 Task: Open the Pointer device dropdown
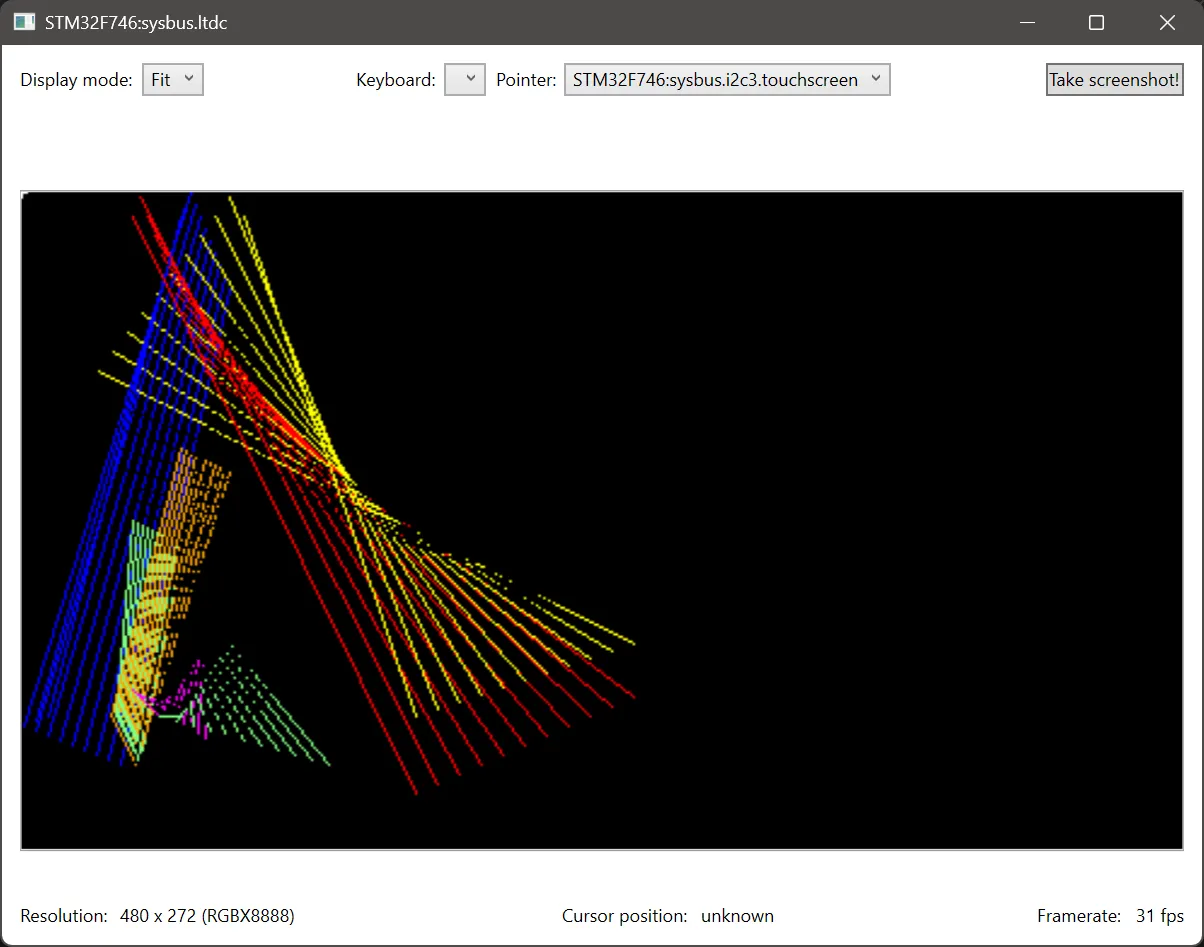[x=726, y=79]
